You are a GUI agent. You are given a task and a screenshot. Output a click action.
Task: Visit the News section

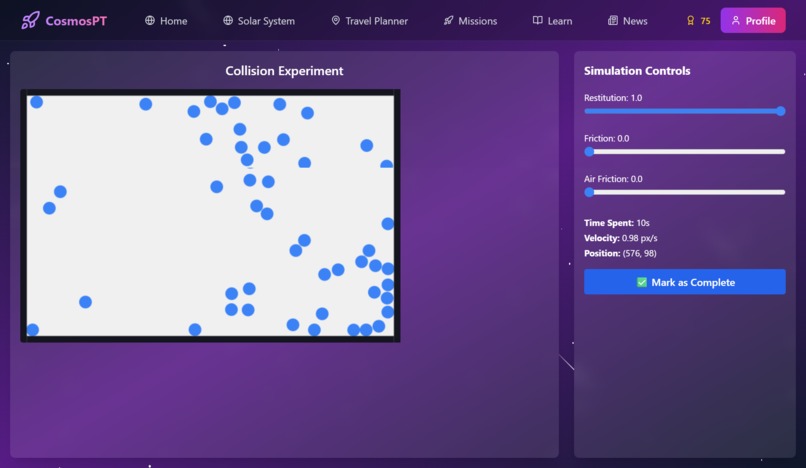628,21
